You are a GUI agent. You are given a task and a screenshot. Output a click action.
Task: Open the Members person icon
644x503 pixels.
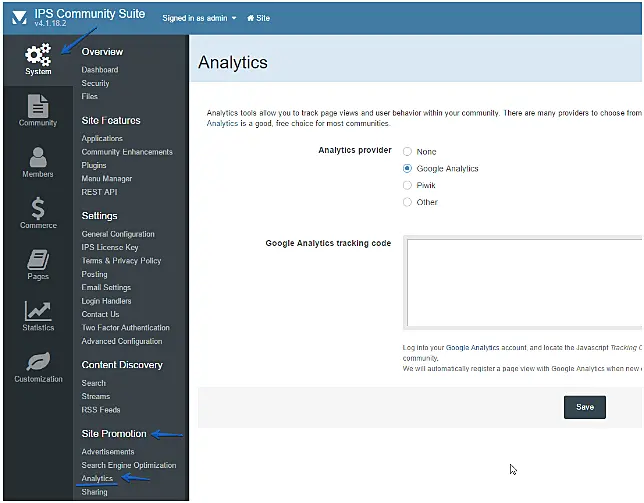(38, 157)
